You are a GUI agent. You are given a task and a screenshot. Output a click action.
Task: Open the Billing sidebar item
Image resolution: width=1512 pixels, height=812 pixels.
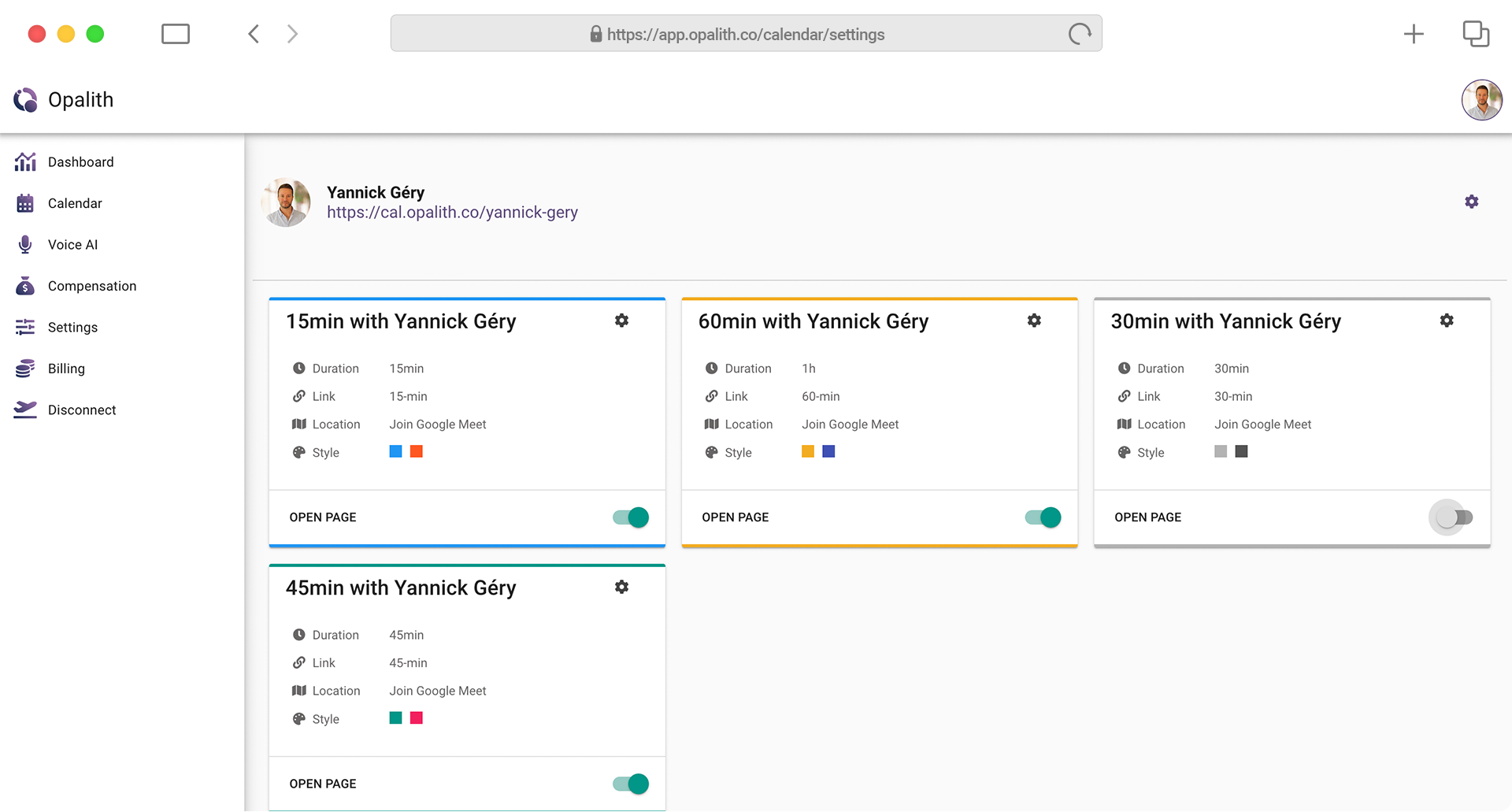point(66,369)
